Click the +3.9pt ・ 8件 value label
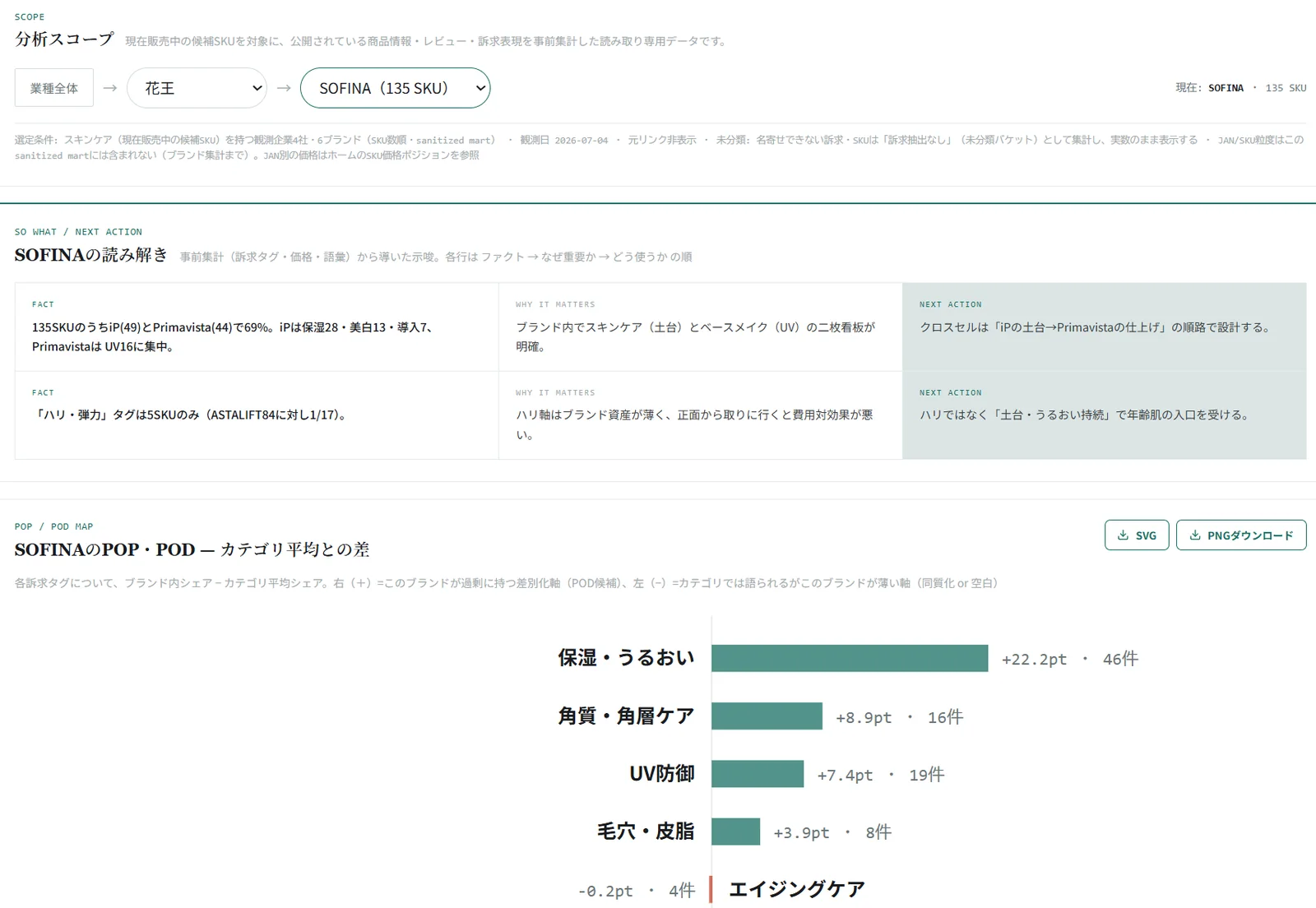The width and height of the screenshot is (1316, 908). tap(832, 832)
